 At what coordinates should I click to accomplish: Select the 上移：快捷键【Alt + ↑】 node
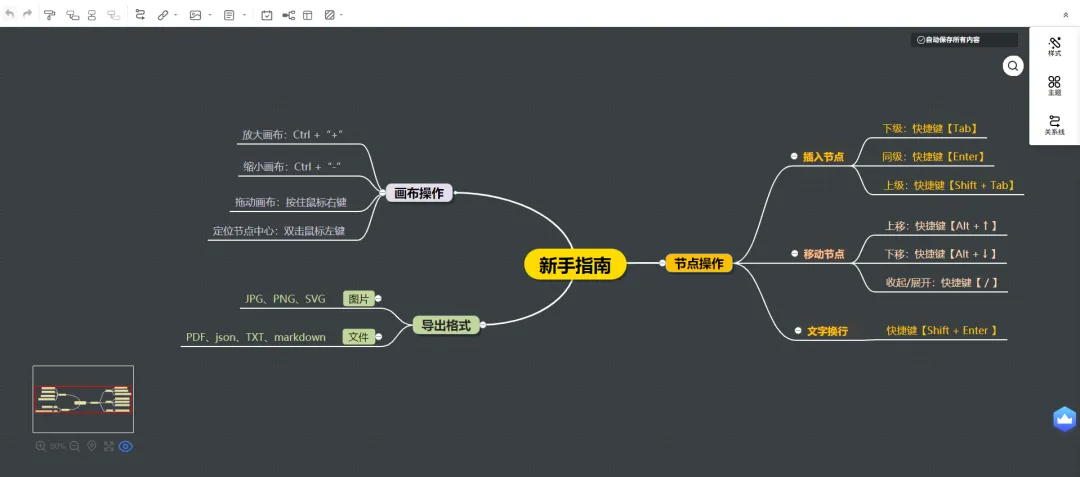pyautogui.click(x=941, y=226)
